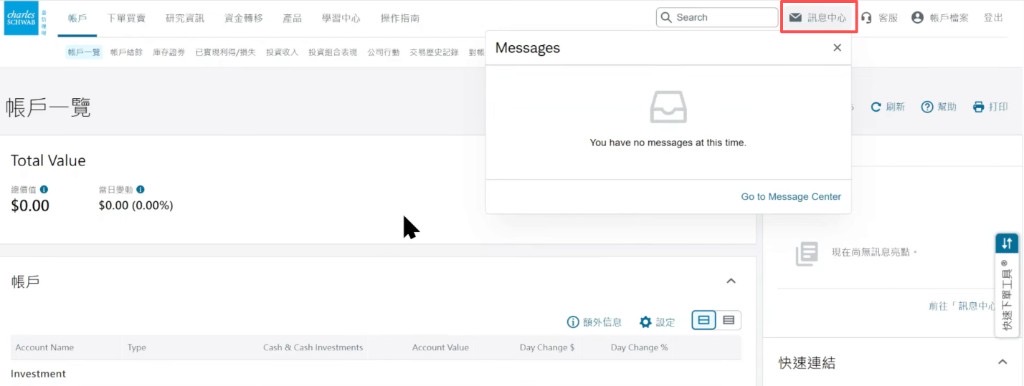Image resolution: width=1024 pixels, height=386 pixels.
Task: Select the 帳戶結餘 sub-tab
Action: (x=127, y=52)
